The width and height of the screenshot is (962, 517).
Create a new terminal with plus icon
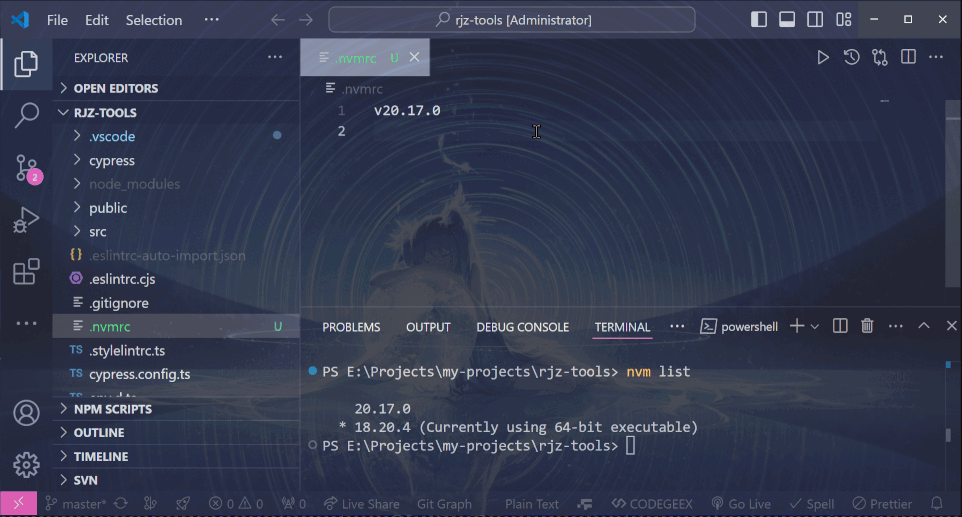tap(797, 326)
